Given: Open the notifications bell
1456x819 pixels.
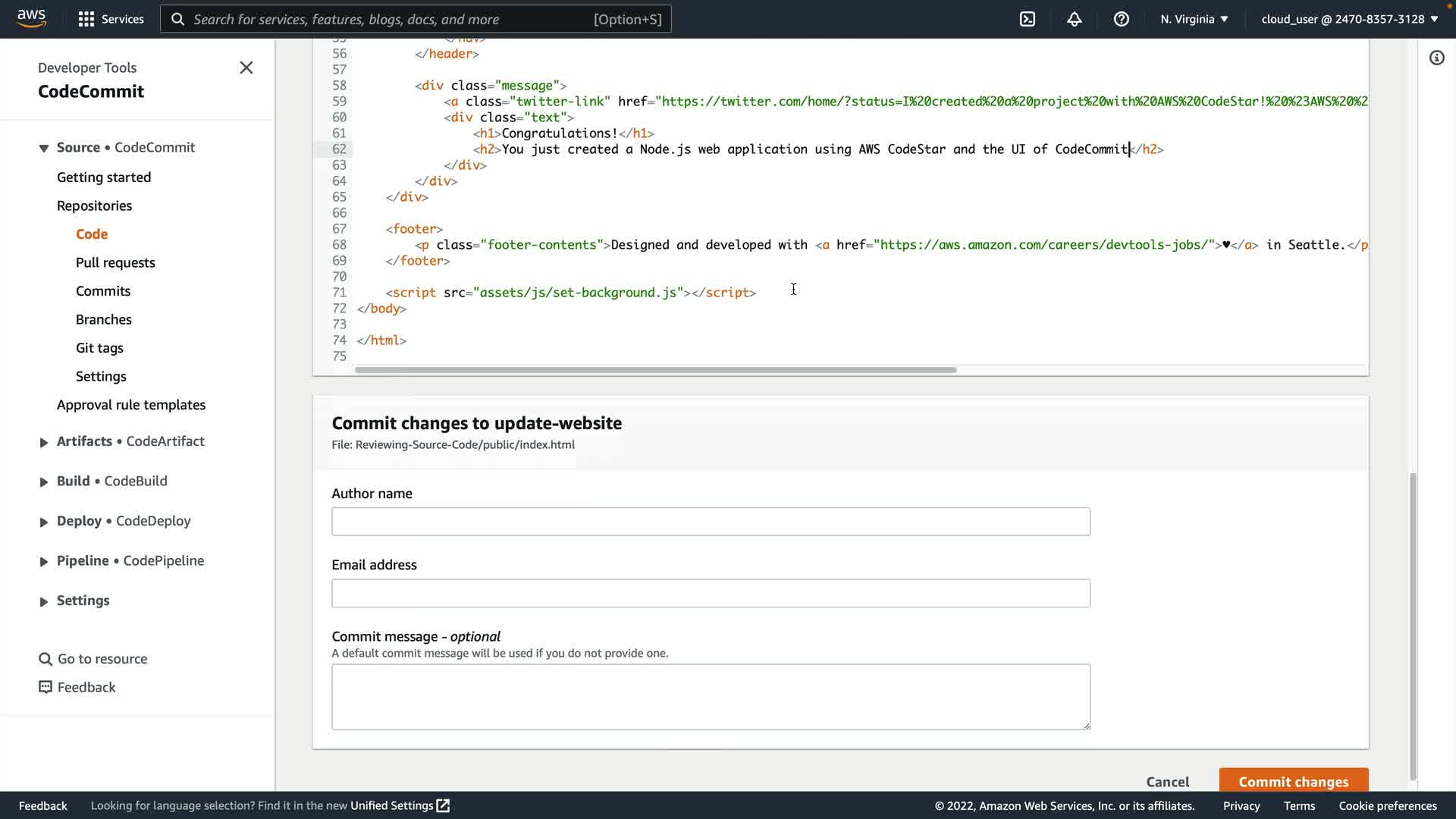Looking at the screenshot, I should pos(1075,19).
